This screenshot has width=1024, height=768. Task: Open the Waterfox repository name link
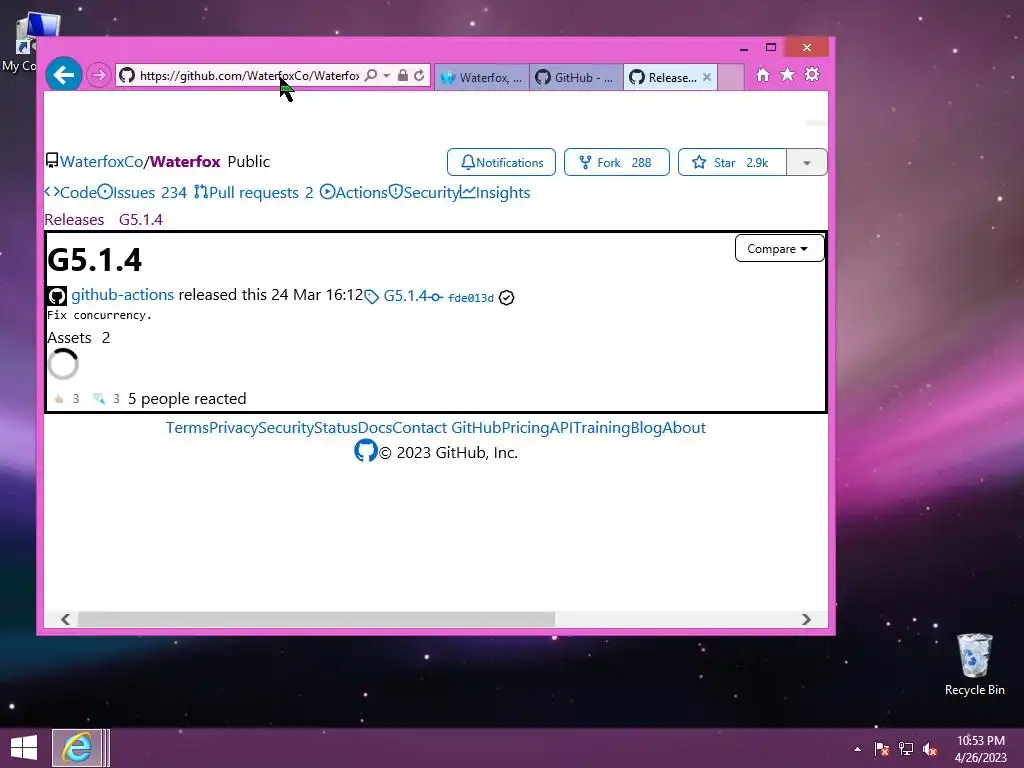[x=185, y=161]
